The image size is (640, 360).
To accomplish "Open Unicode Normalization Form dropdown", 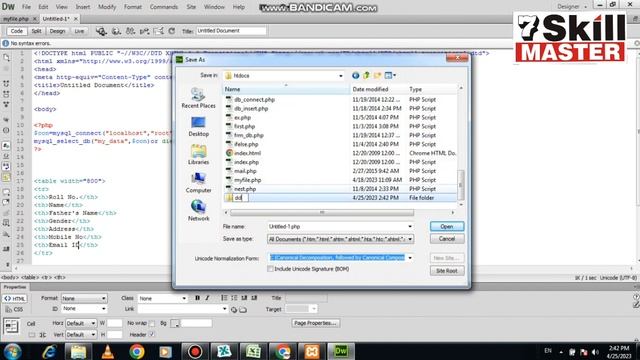I will tap(410, 258).
